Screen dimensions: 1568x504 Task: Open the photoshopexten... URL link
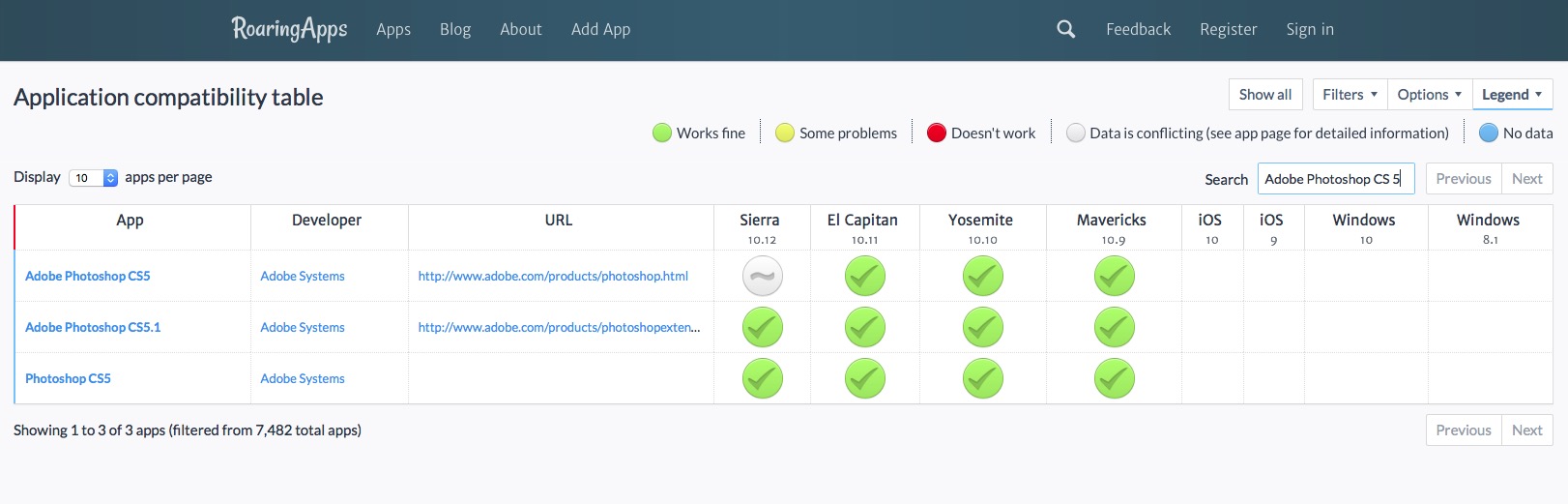559,327
